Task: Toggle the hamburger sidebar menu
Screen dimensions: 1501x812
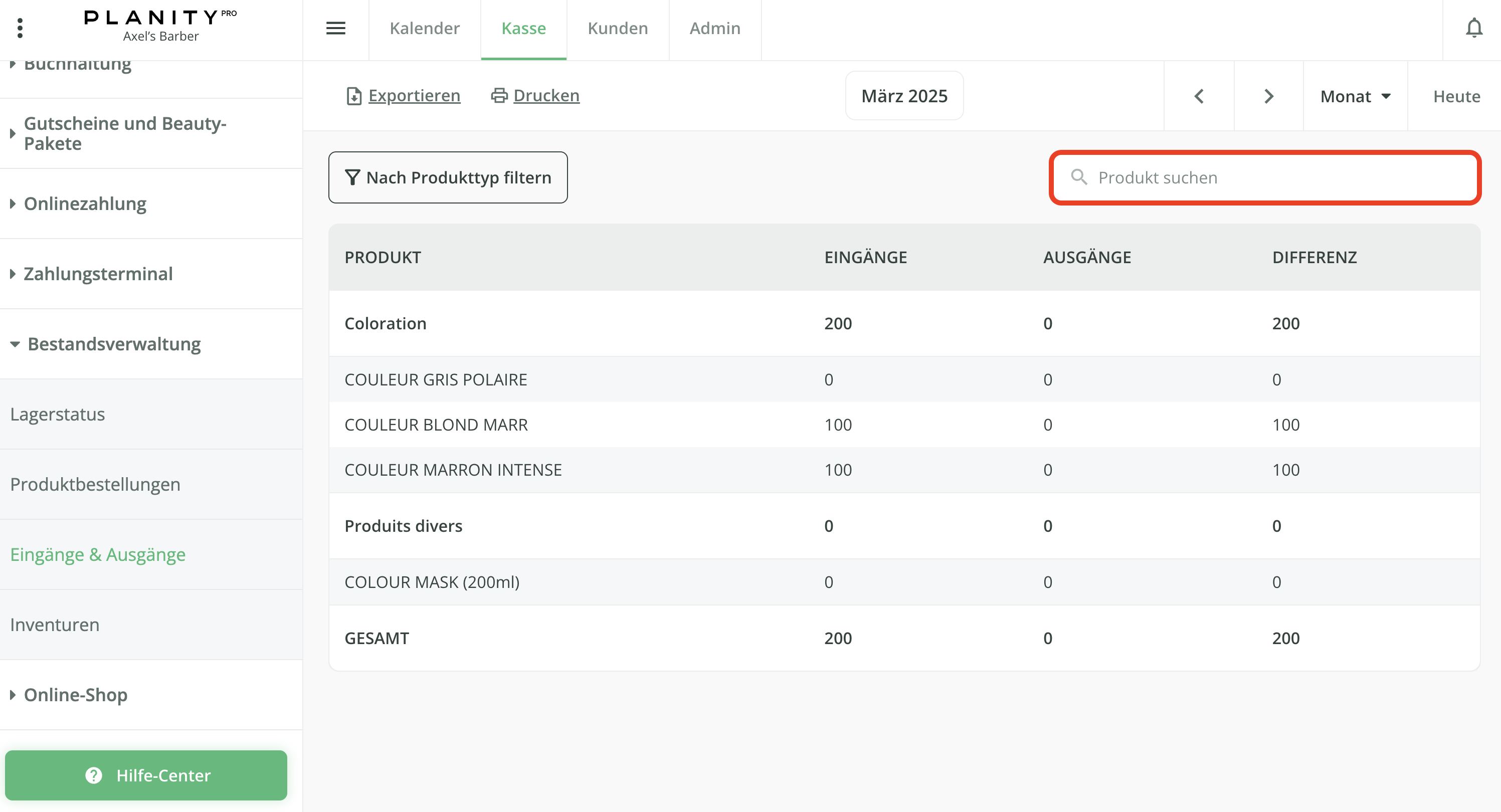Action: pyautogui.click(x=335, y=28)
